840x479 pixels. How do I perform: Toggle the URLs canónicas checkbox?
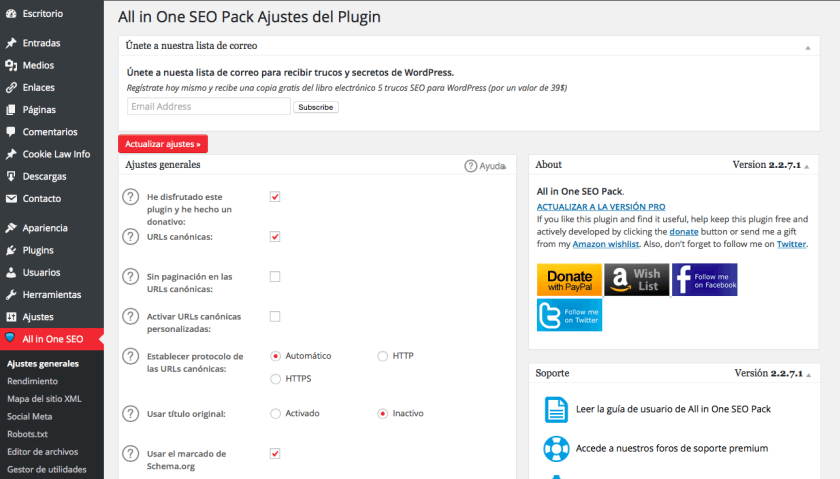275,236
